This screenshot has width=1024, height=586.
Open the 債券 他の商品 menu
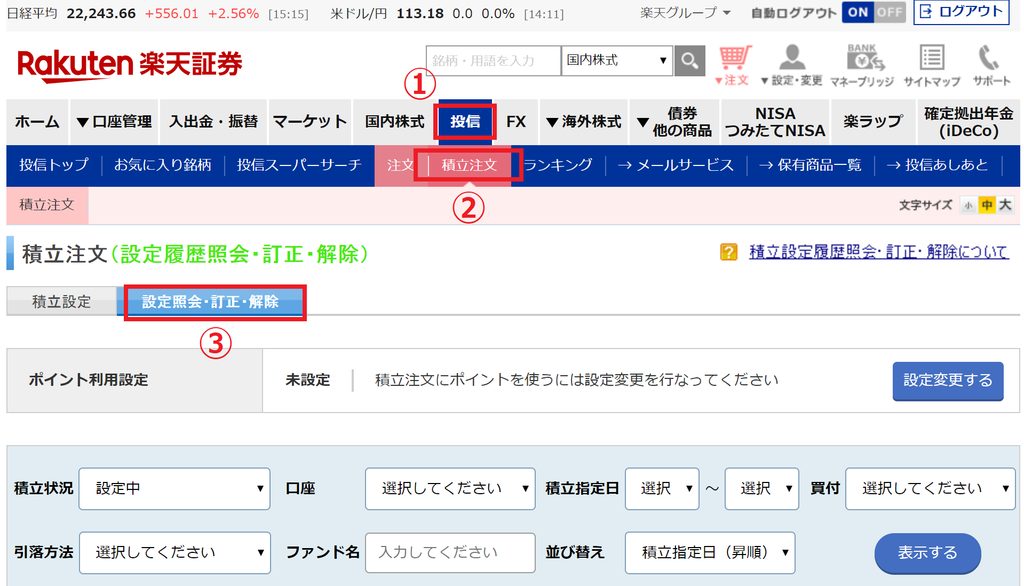674,122
